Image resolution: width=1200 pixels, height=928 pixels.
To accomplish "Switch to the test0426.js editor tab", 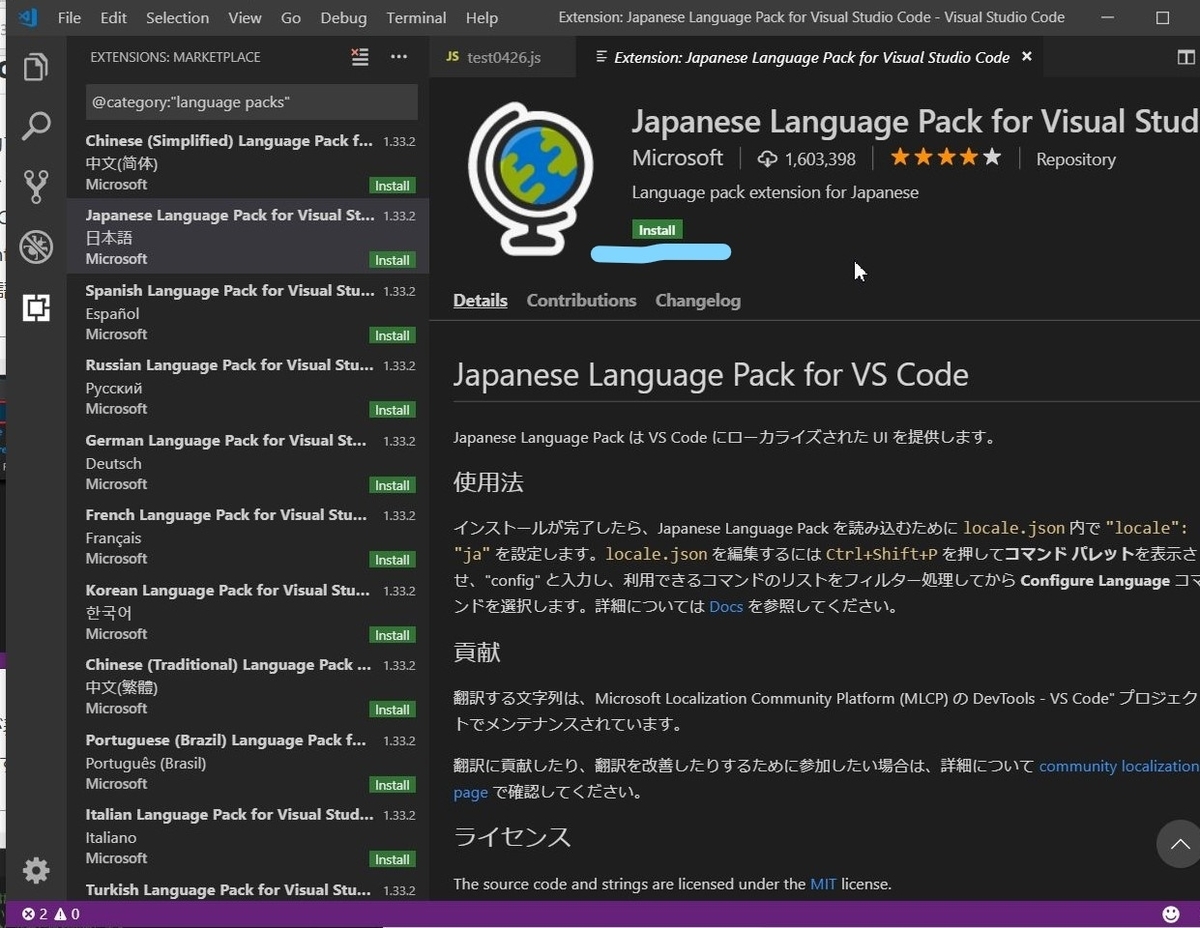I will (x=503, y=57).
